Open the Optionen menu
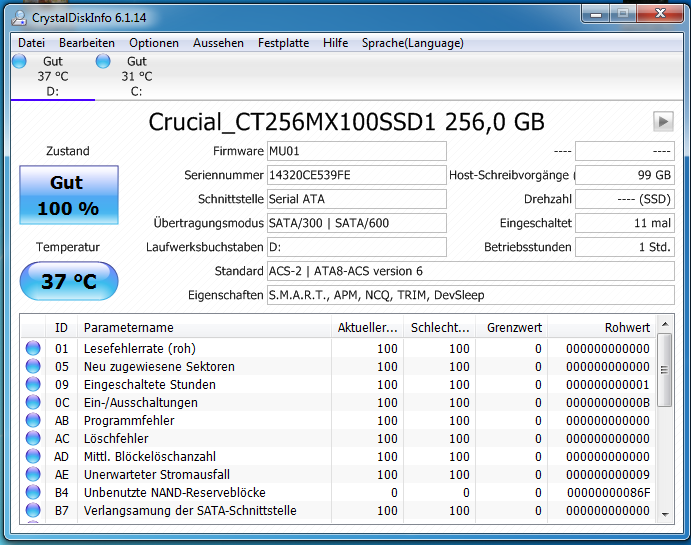This screenshot has height=545, width=691. [x=154, y=43]
